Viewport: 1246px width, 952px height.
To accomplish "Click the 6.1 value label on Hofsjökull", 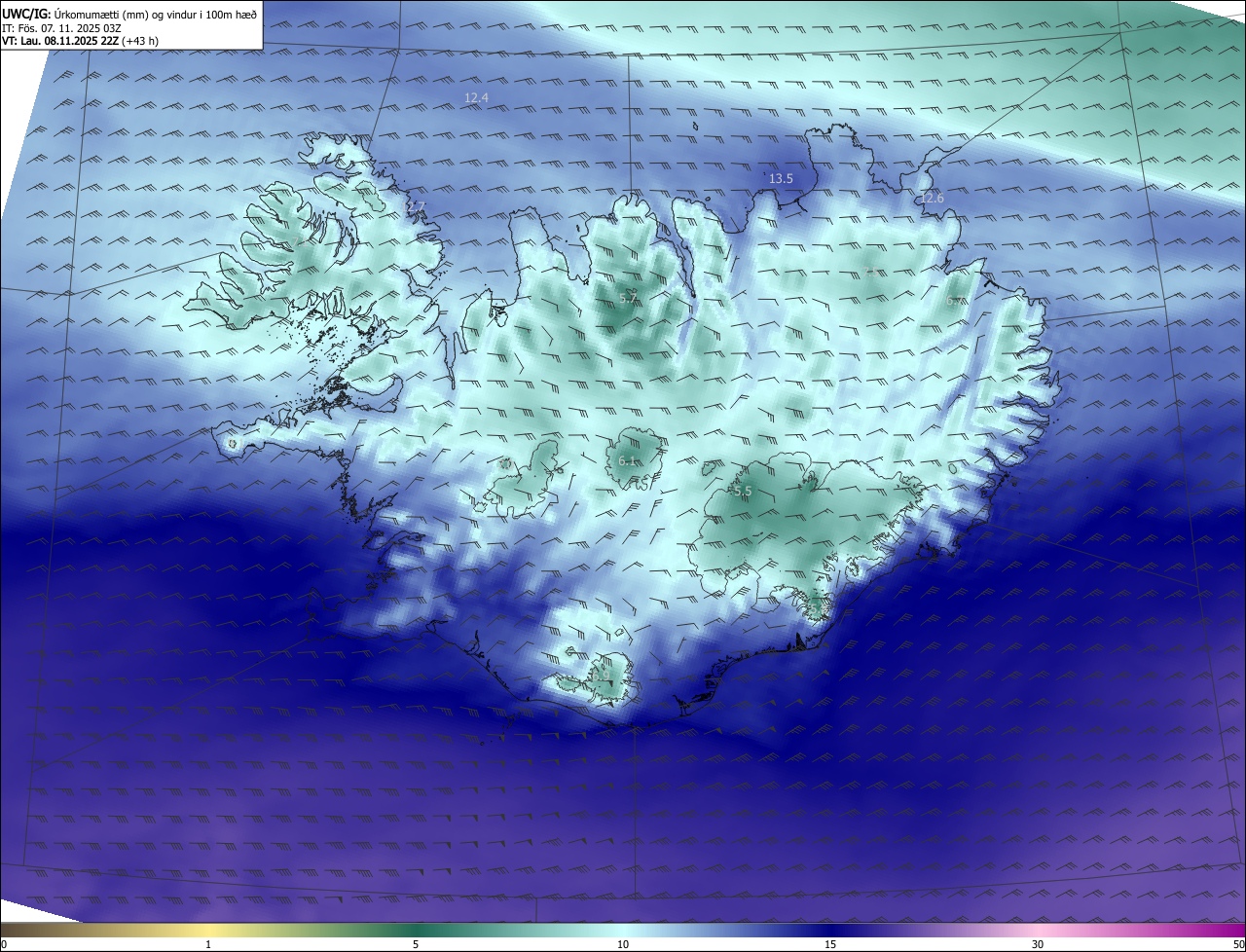I will [627, 461].
